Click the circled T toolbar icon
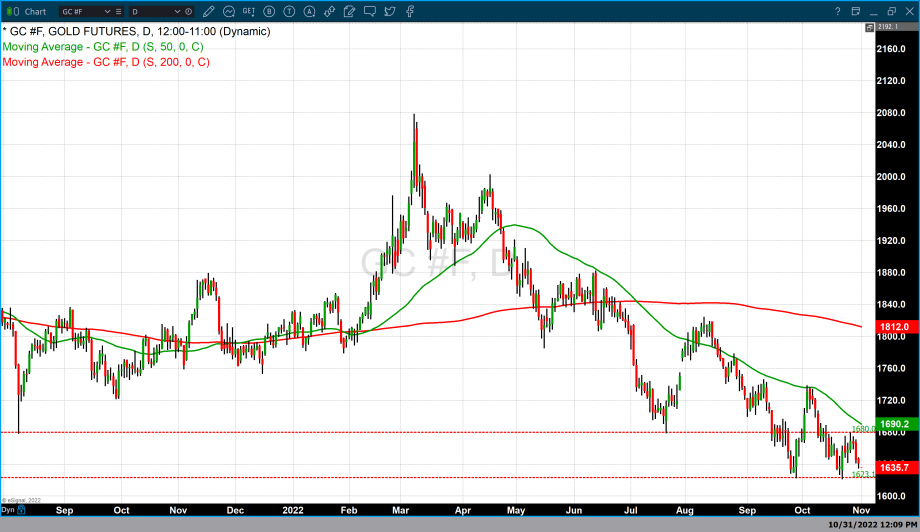The height and width of the screenshot is (532, 920). tap(289, 11)
